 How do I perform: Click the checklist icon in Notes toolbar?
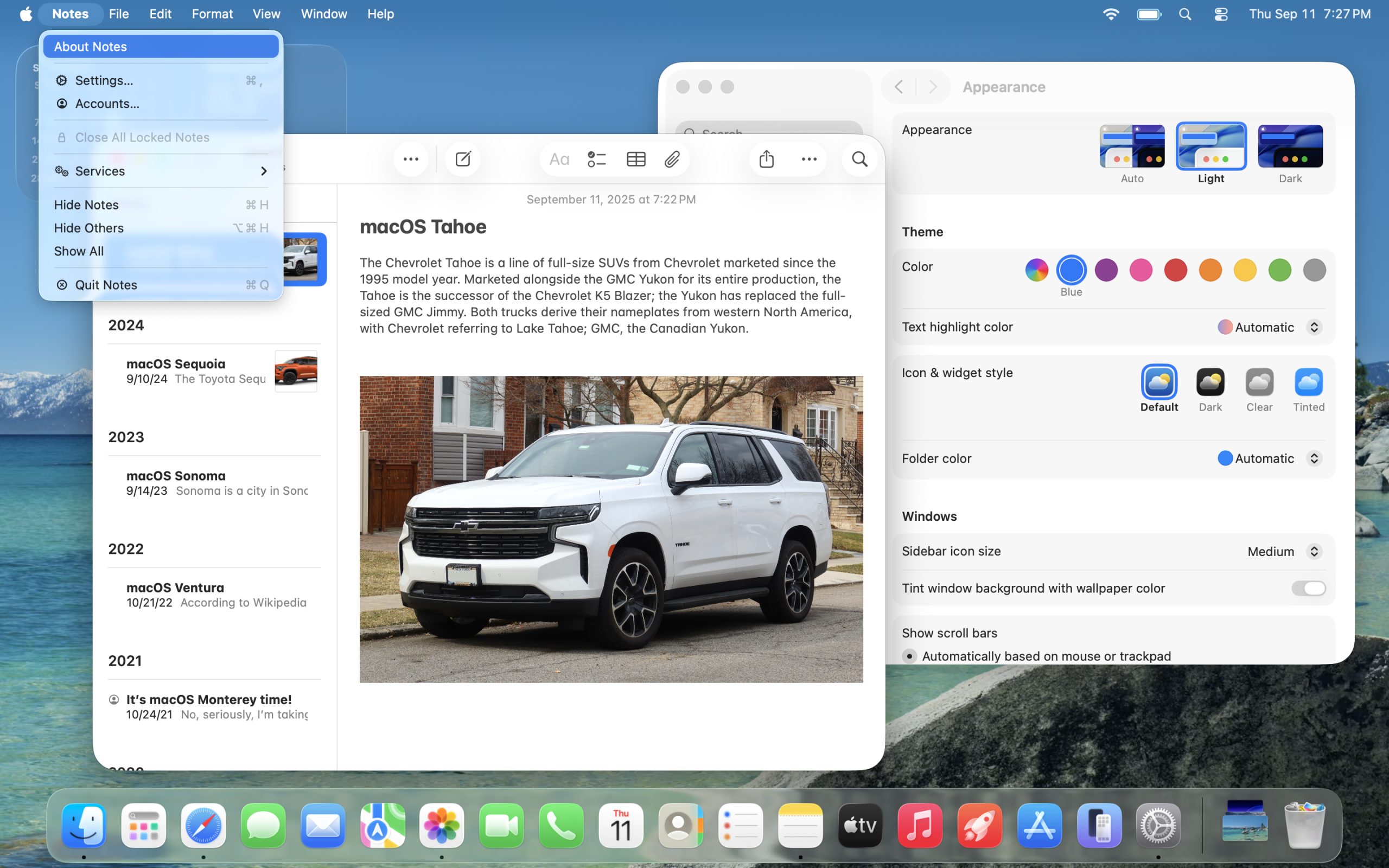597,159
